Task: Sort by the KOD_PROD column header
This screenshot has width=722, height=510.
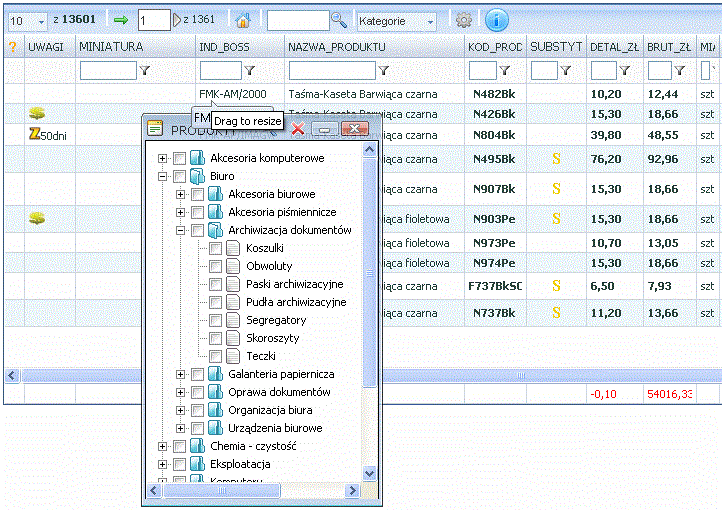Action: 495,46
